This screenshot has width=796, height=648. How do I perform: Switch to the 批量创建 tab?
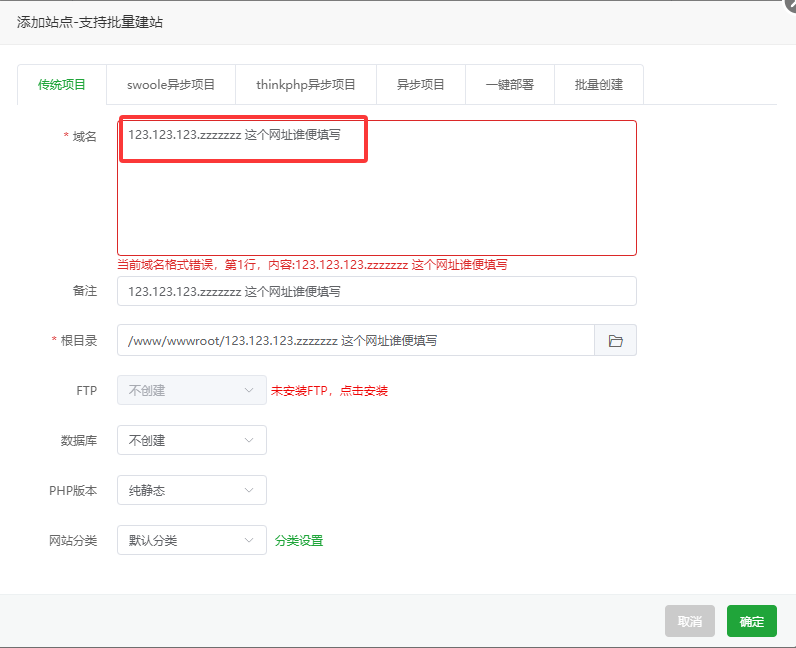point(599,85)
